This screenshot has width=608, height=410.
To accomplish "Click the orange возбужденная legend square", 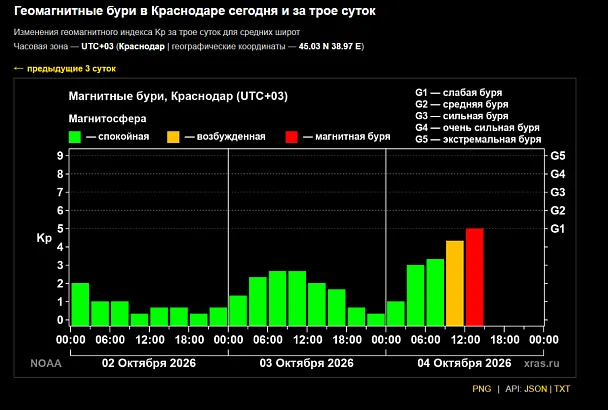I will [x=173, y=137].
